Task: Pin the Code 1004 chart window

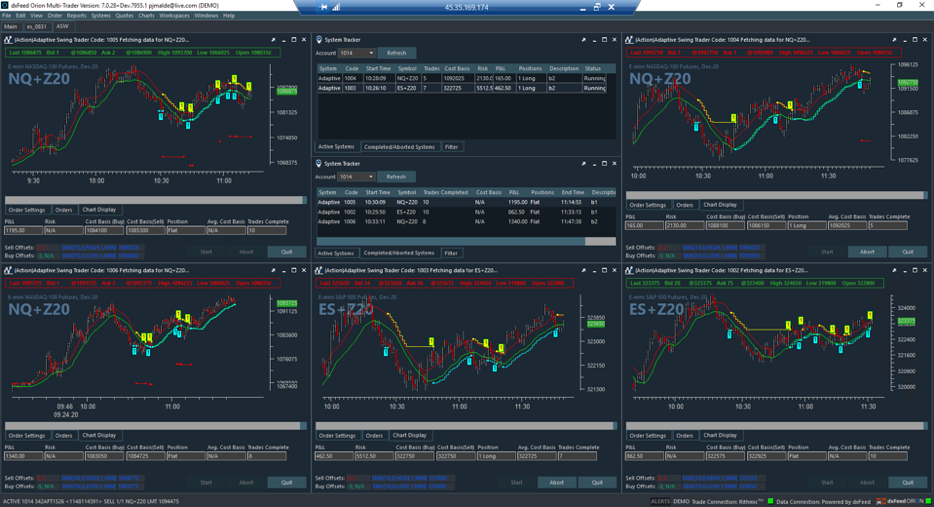Action: 895,40
